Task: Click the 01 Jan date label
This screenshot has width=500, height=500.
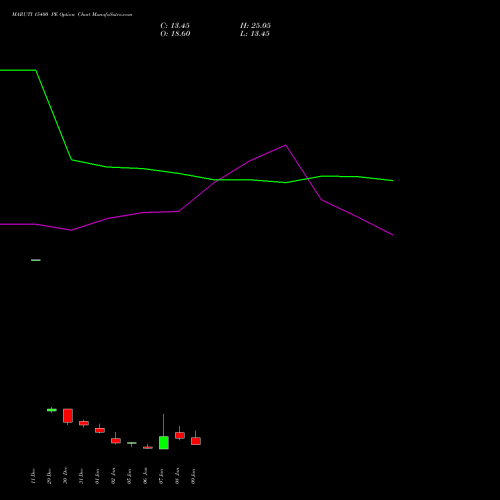Action: pos(97,476)
